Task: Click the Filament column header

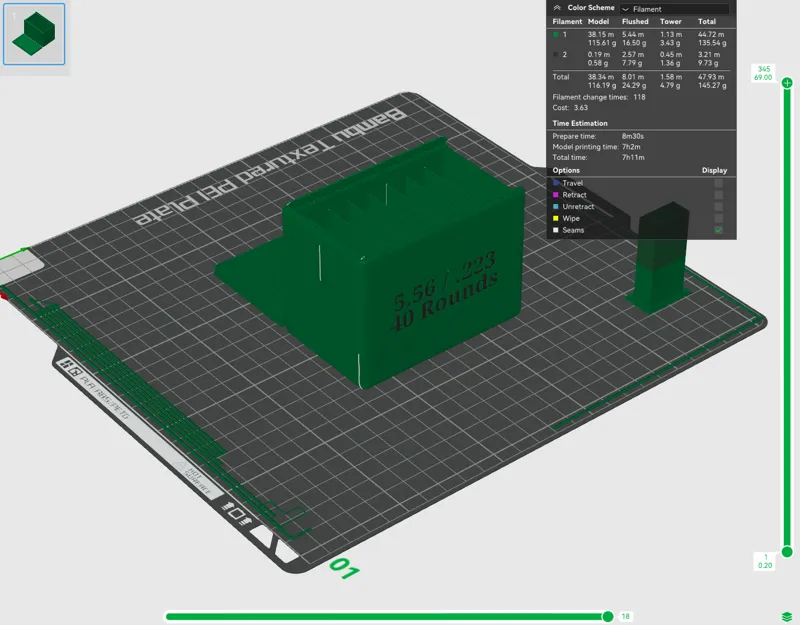Action: (x=567, y=21)
